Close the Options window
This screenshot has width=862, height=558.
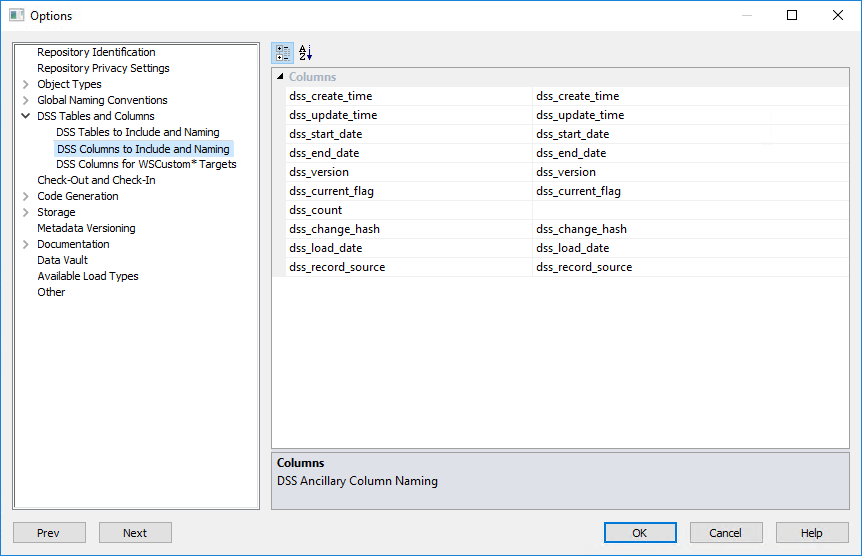(838, 15)
